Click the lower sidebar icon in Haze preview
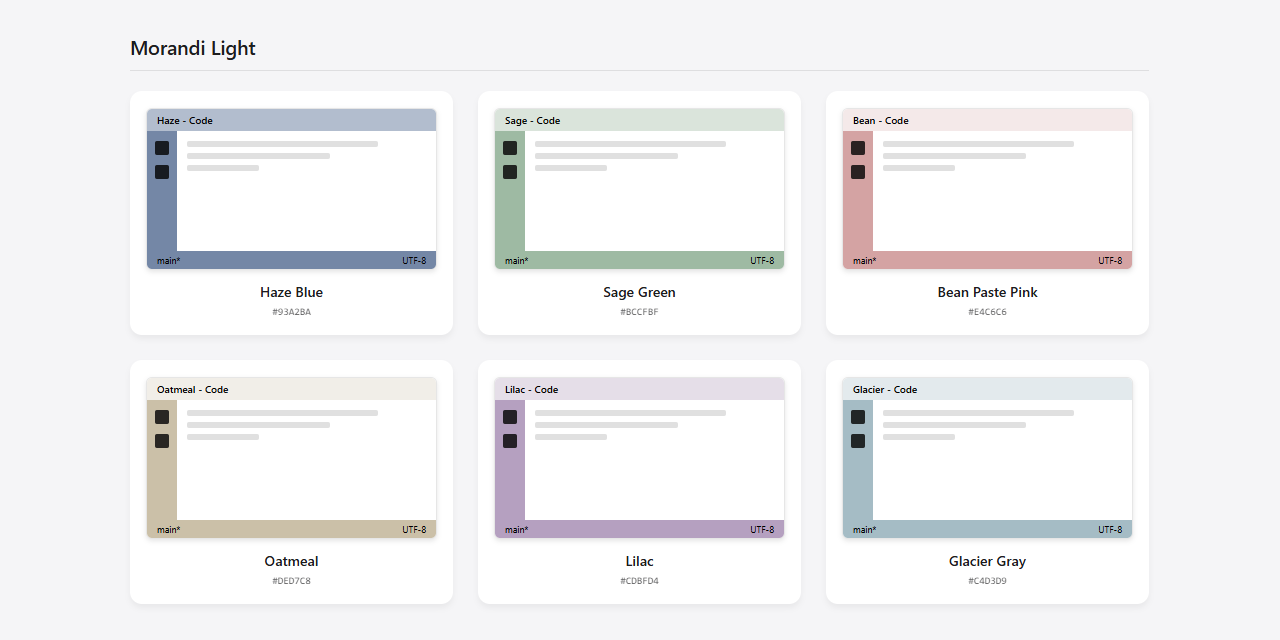Viewport: 1280px width, 640px height. [x=162, y=172]
